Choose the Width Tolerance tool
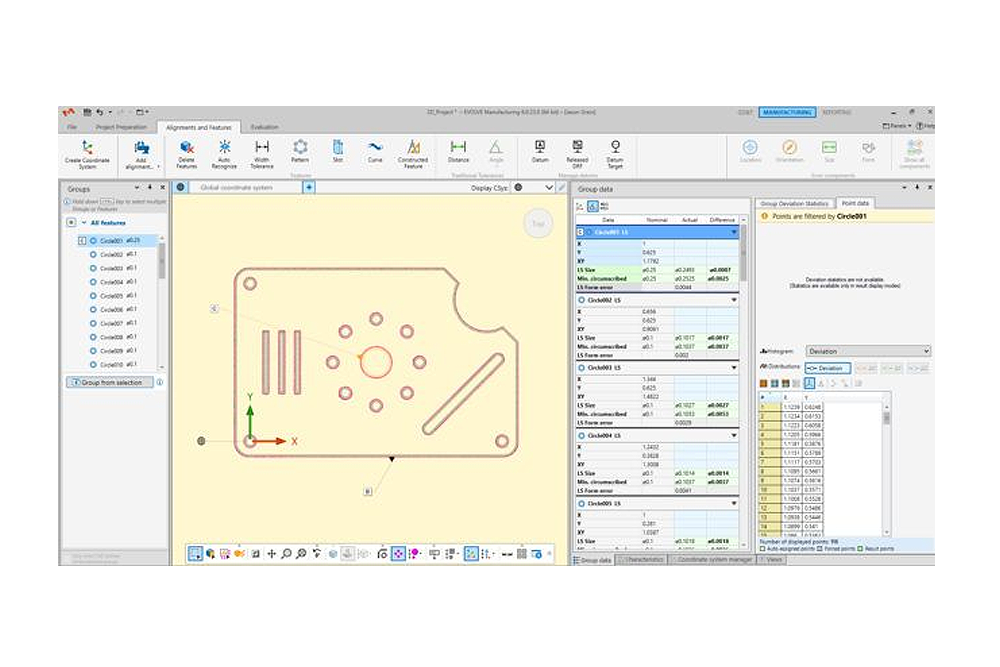Viewport: 1000px width, 667px height. [x=262, y=148]
